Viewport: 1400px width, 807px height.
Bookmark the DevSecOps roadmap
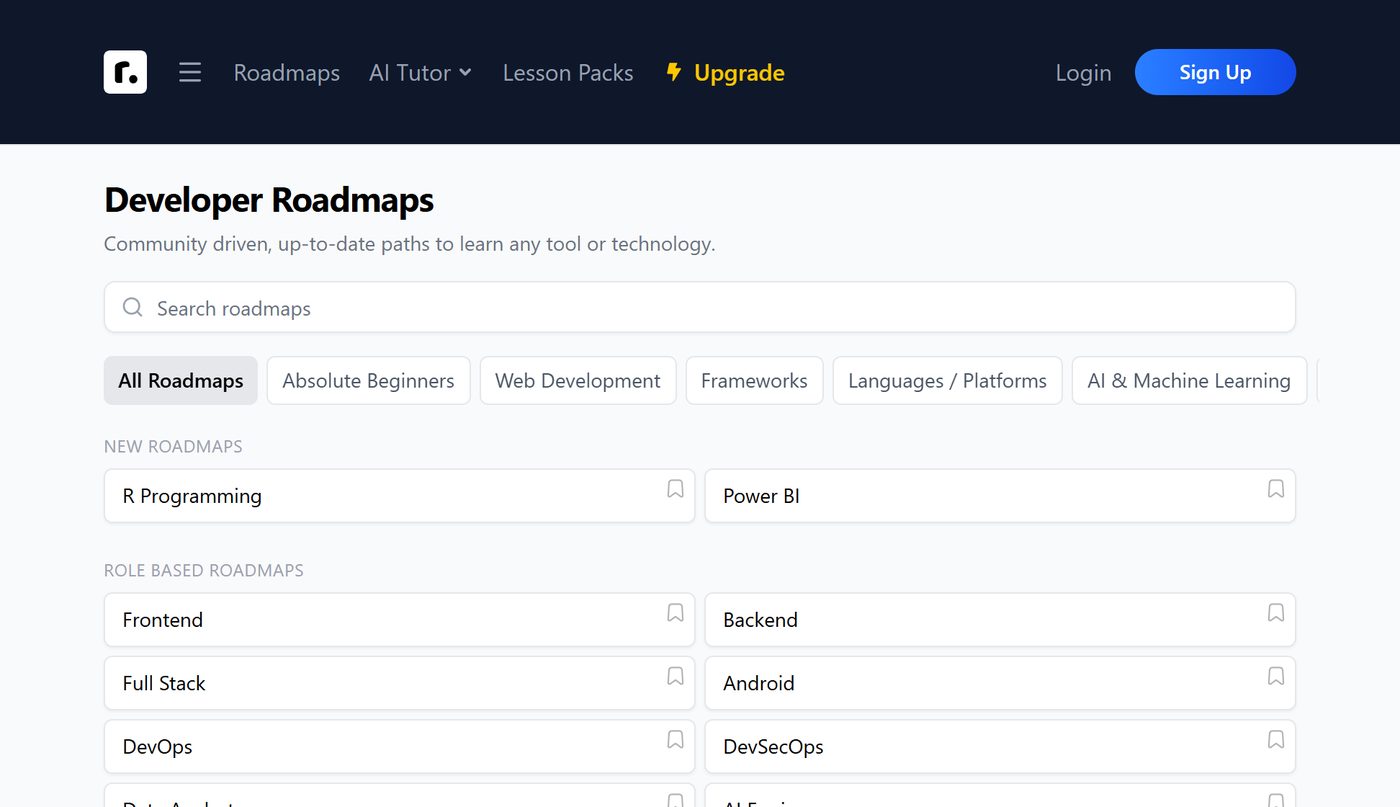[1276, 739]
